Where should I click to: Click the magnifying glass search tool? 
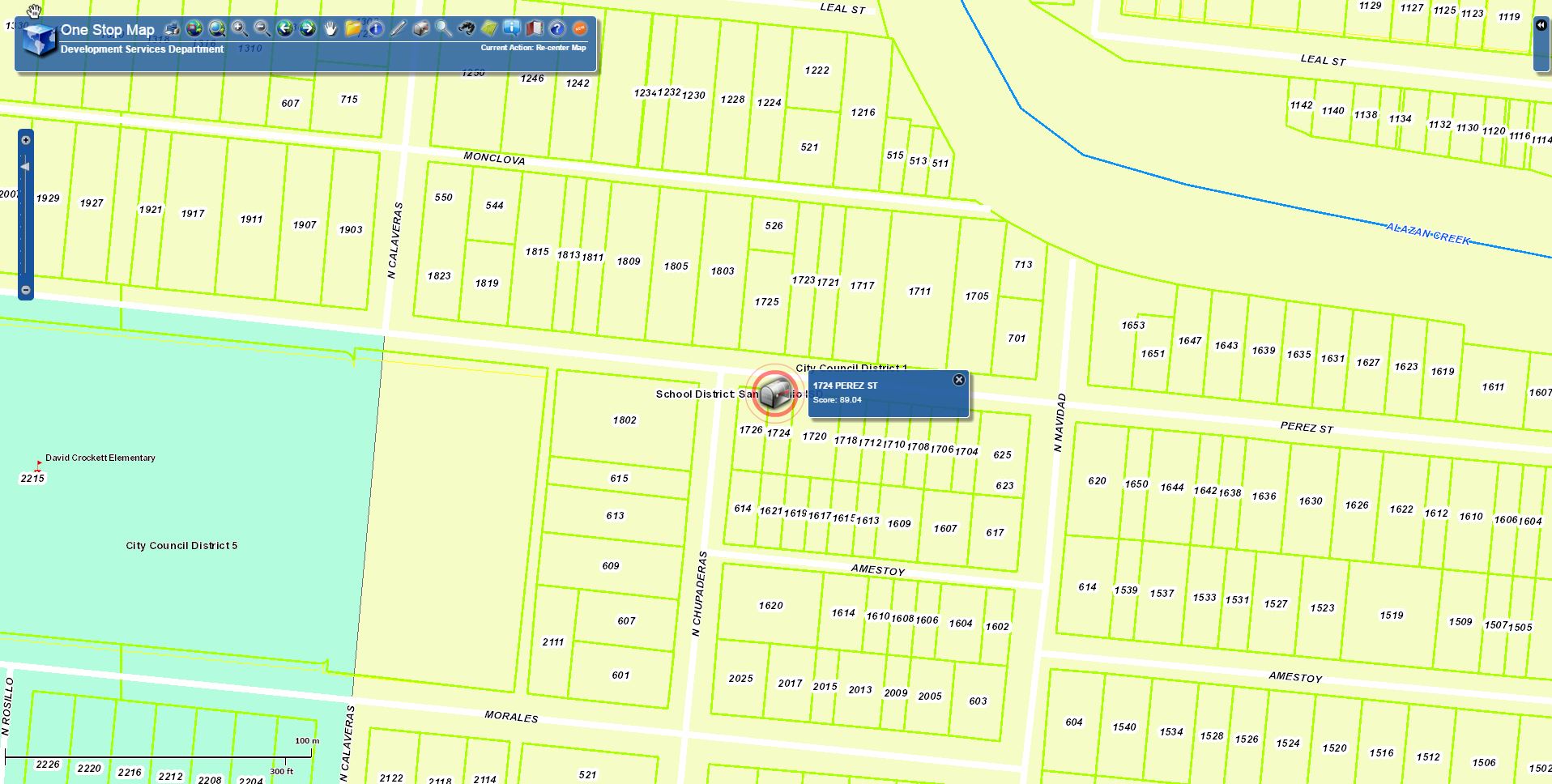[443, 29]
